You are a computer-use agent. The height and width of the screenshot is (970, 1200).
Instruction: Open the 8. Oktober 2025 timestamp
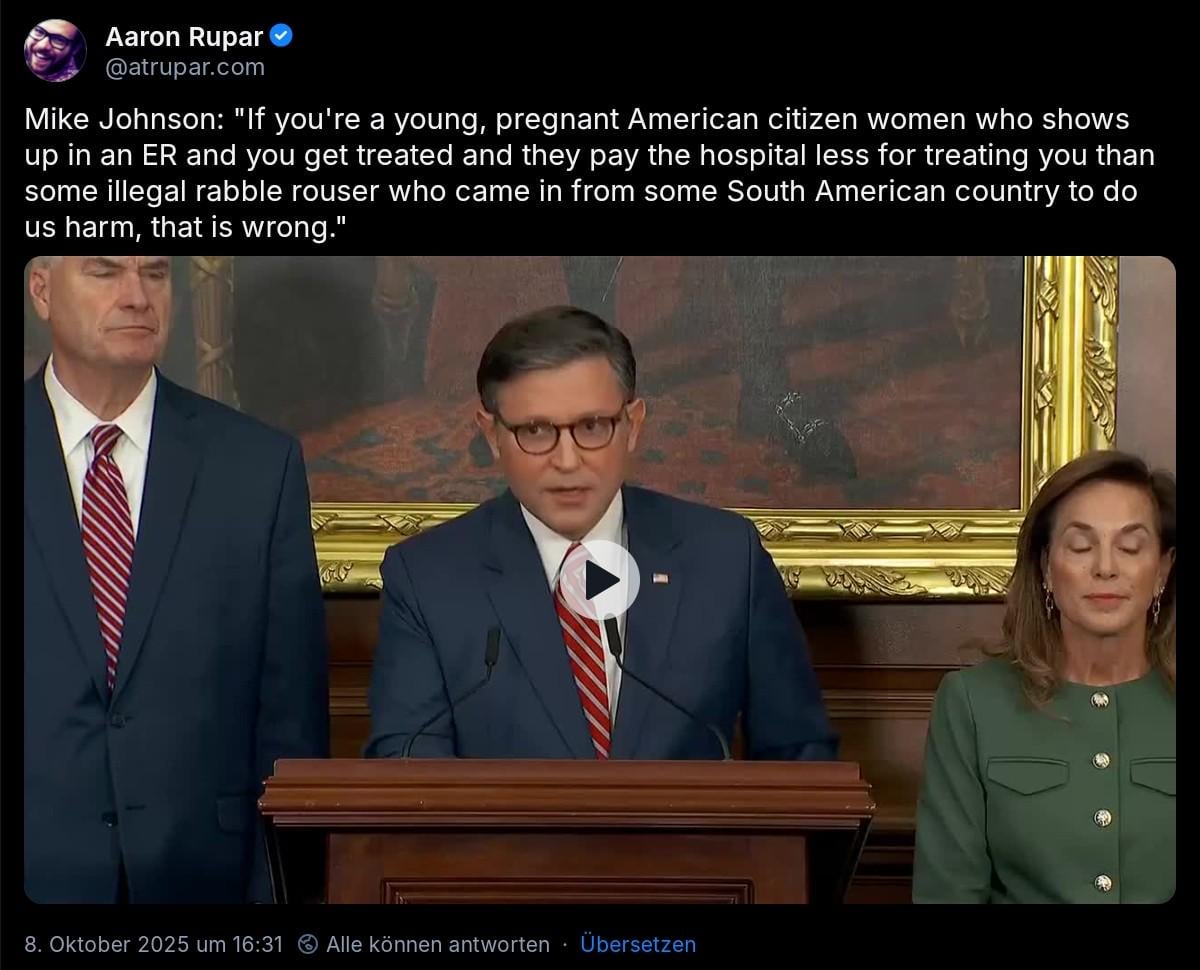pos(154,944)
